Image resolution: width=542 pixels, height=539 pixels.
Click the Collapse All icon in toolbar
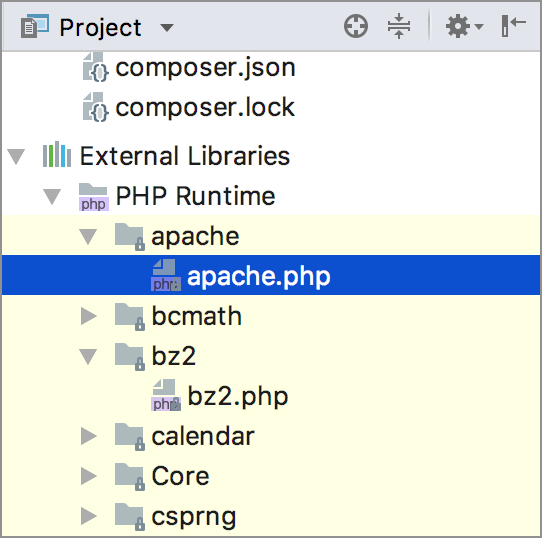tap(399, 26)
